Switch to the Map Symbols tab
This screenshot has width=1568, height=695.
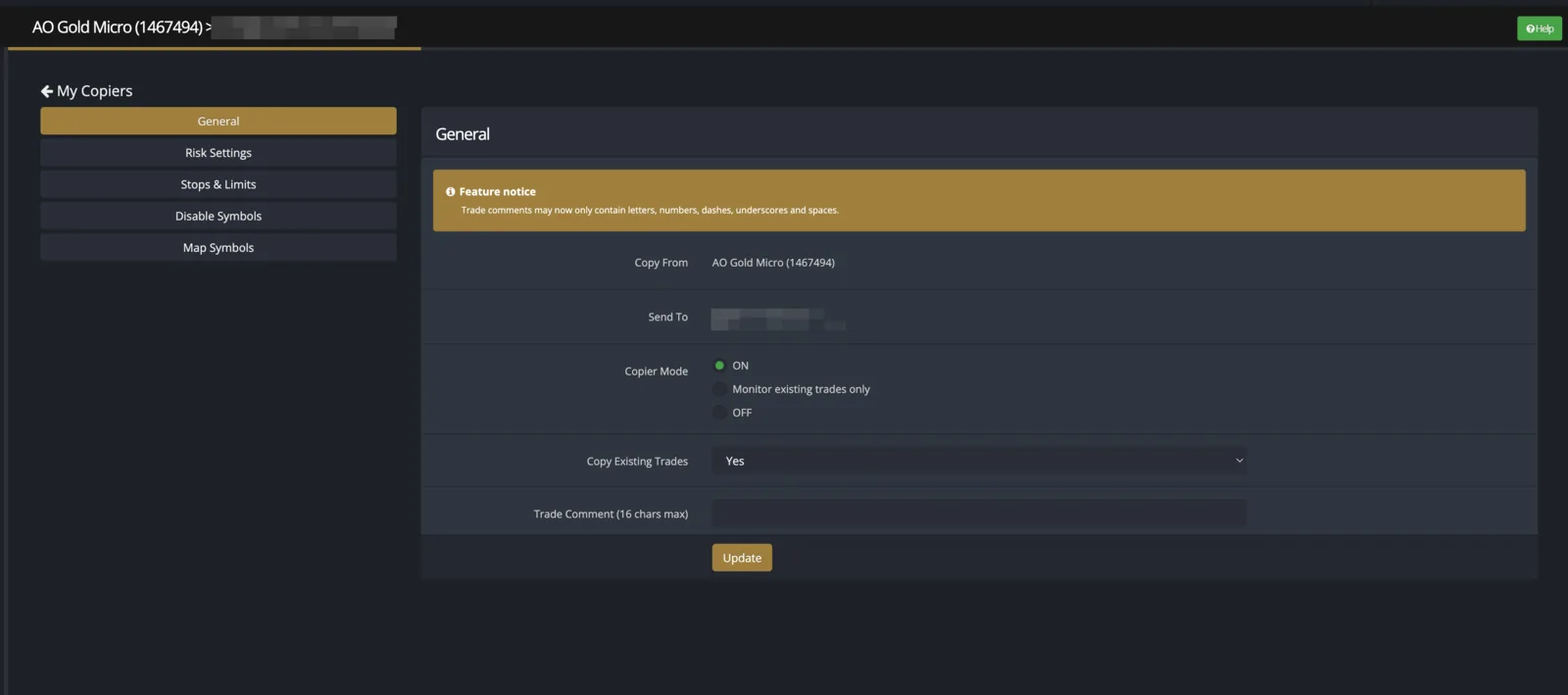219,248
